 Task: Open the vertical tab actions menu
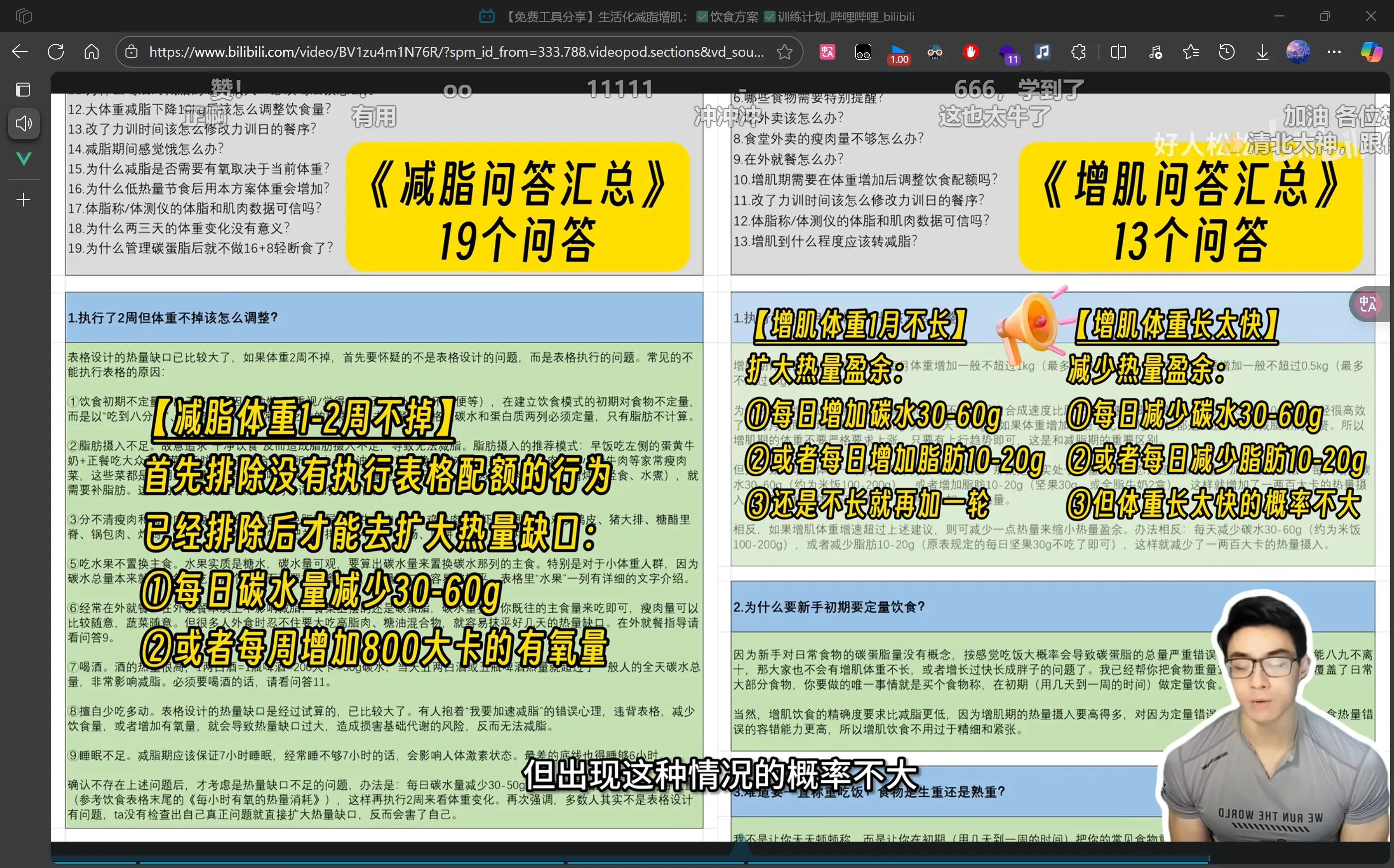coord(23,90)
